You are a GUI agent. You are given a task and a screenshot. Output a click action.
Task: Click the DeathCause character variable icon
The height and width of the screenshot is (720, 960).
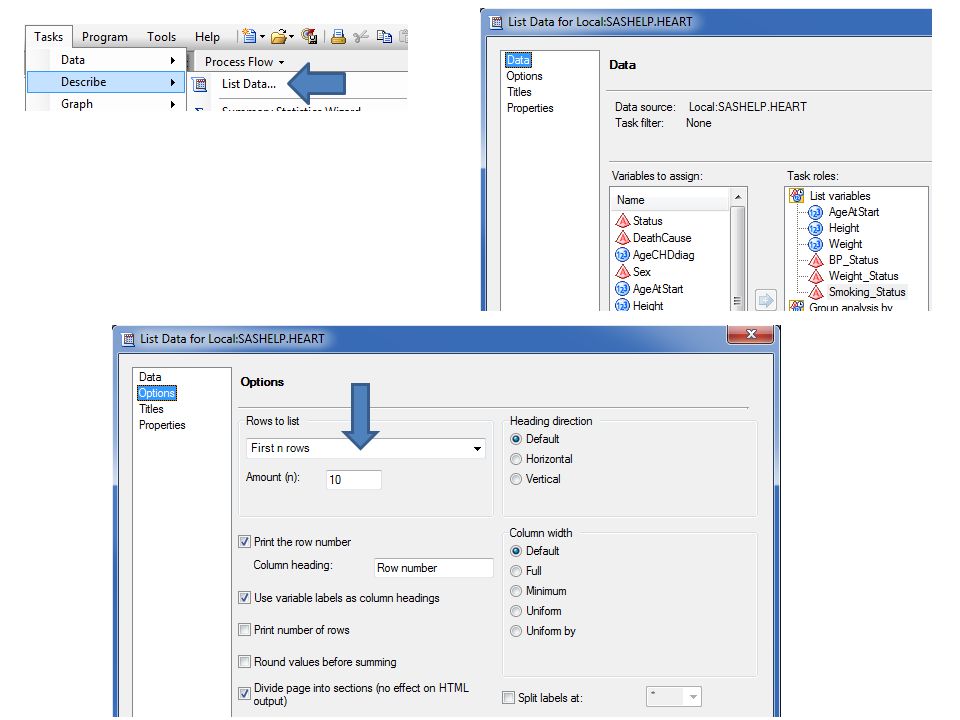coord(623,238)
